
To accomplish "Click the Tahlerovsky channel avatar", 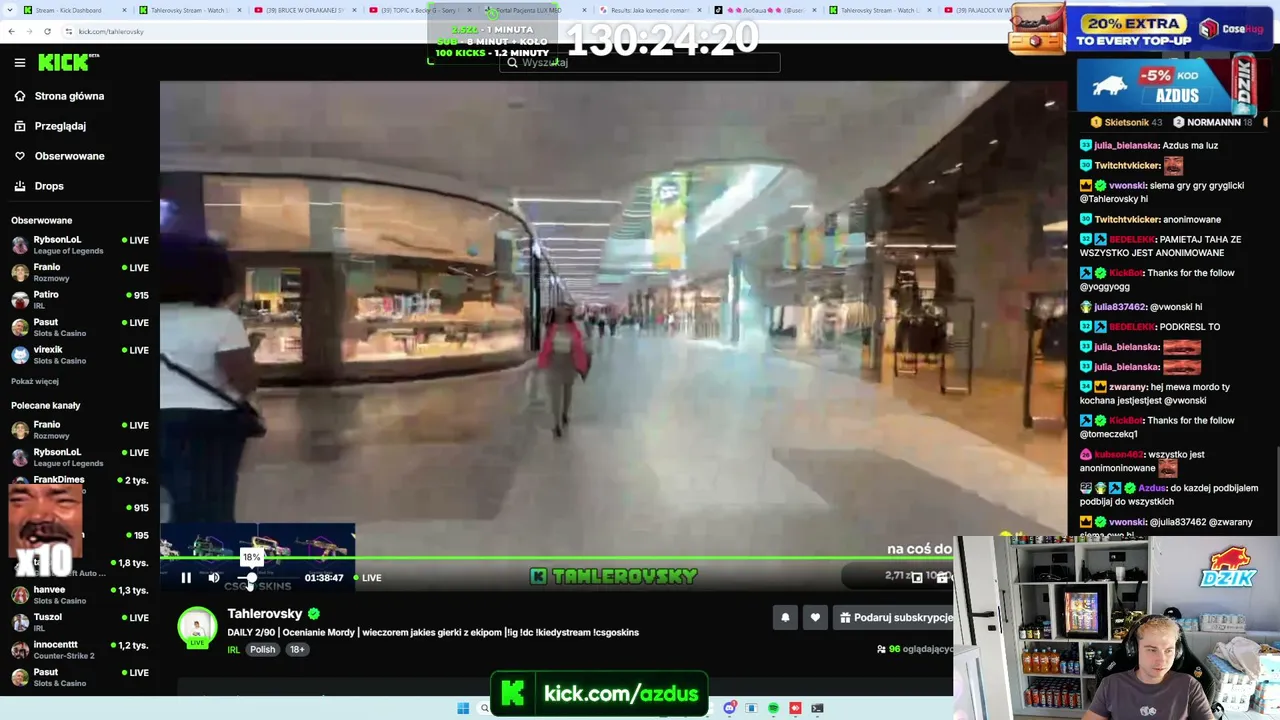I will coord(197,627).
